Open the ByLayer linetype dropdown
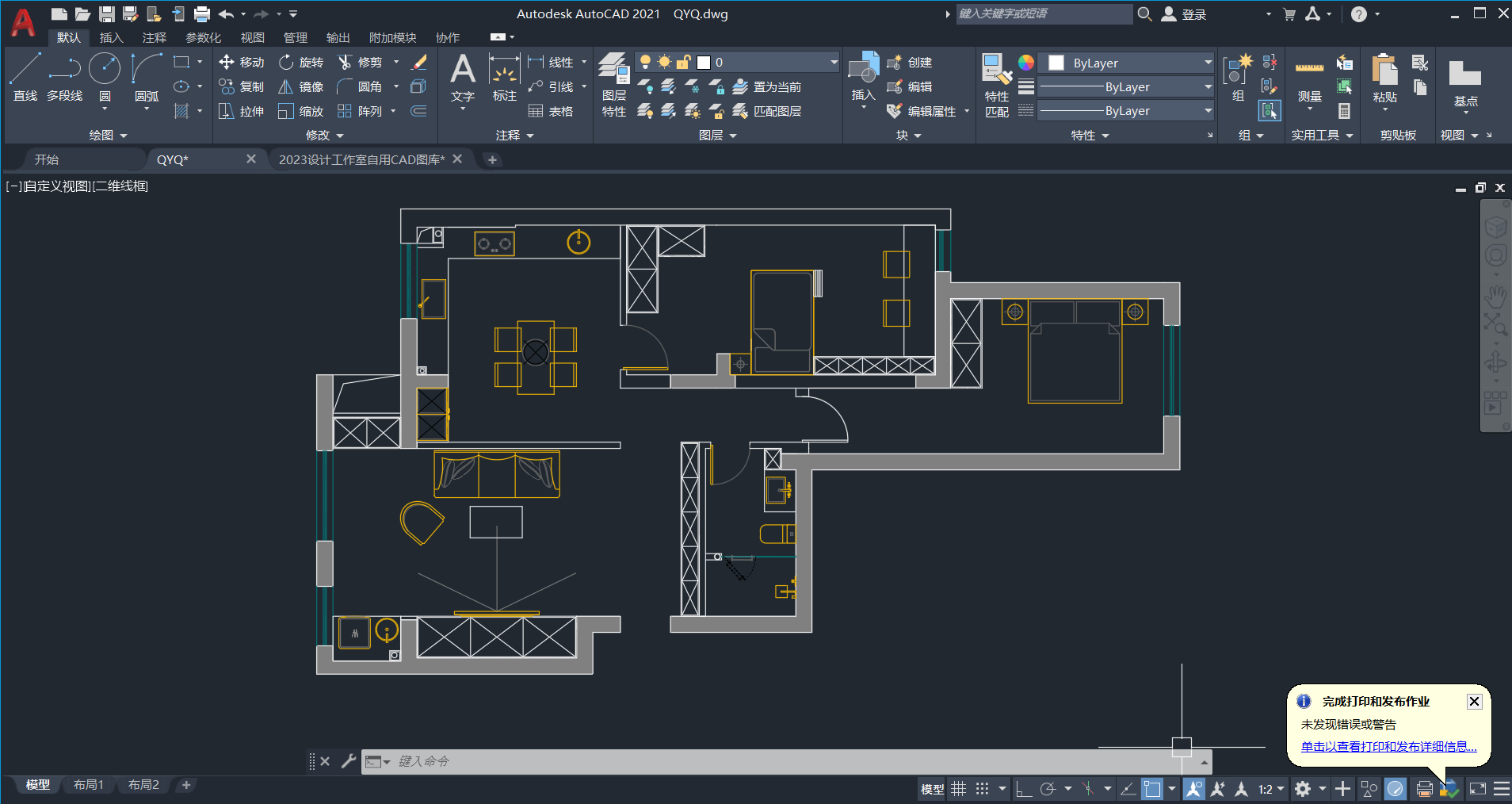 click(1208, 110)
